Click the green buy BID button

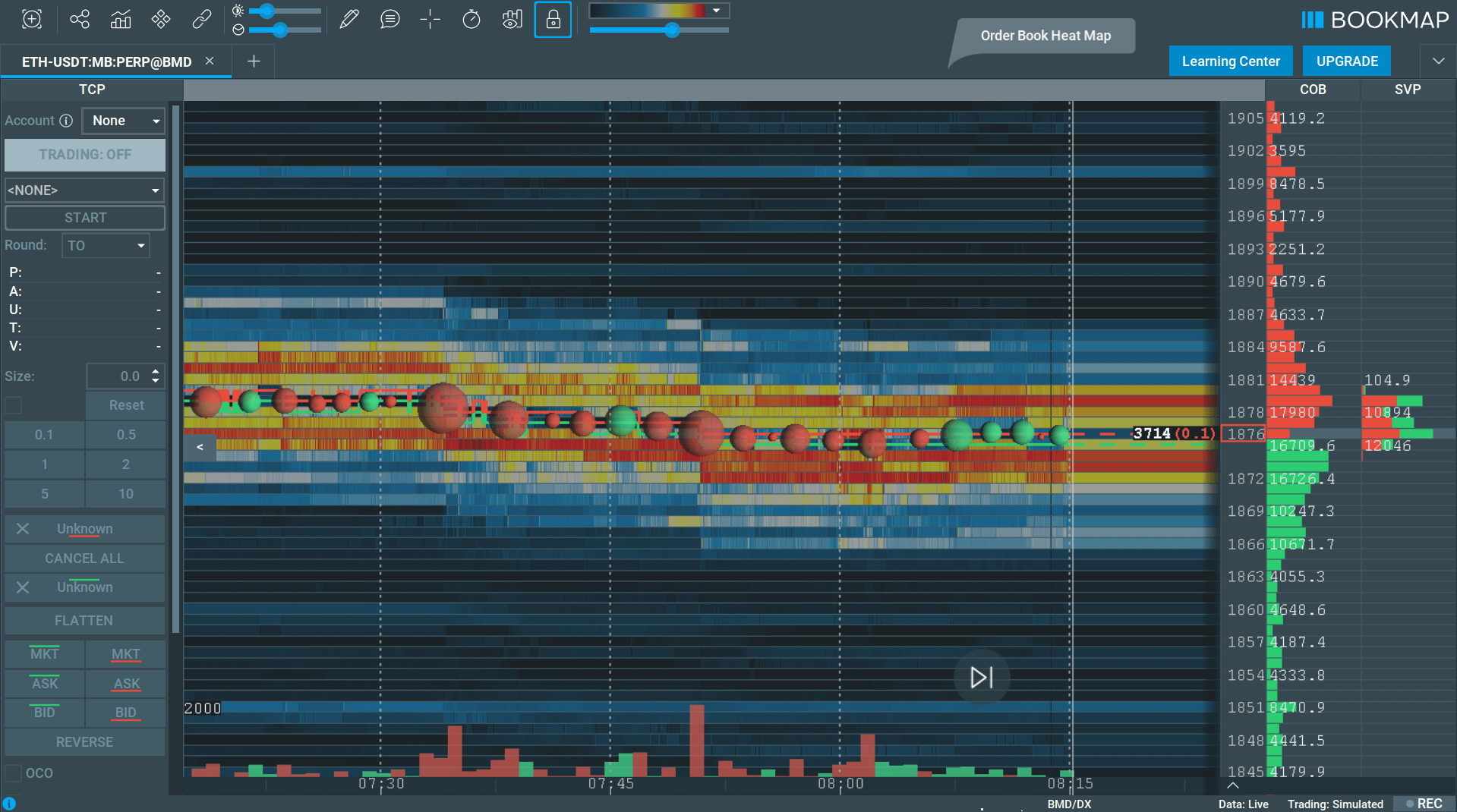tap(44, 713)
